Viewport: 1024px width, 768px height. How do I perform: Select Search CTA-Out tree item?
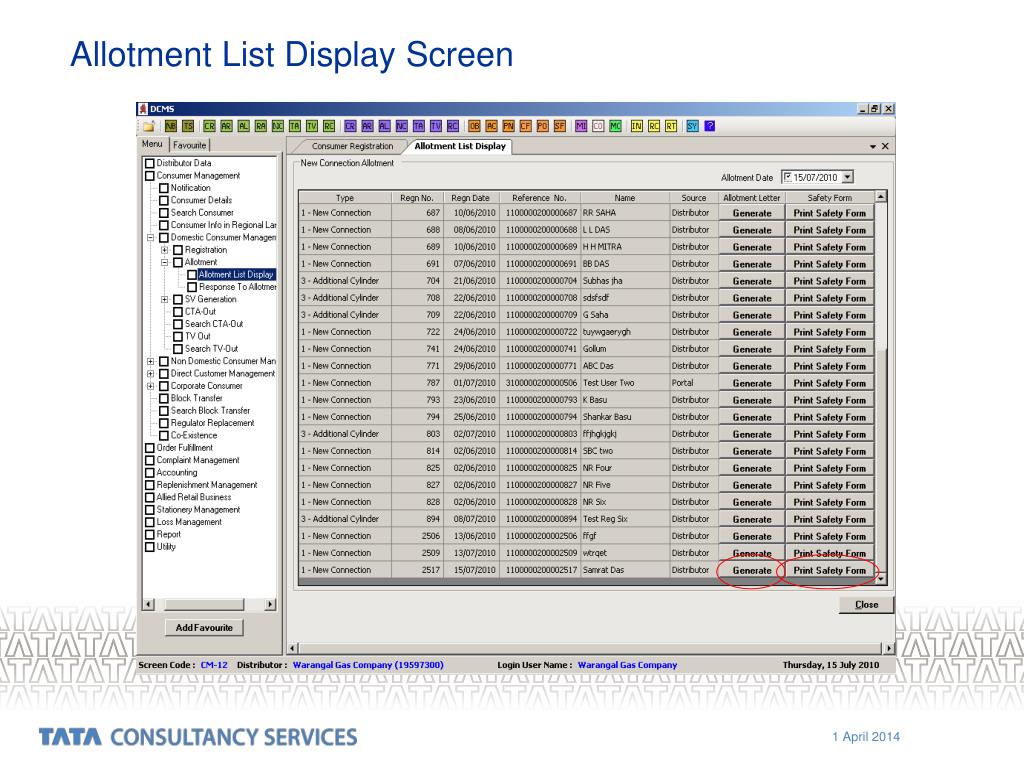[214, 324]
